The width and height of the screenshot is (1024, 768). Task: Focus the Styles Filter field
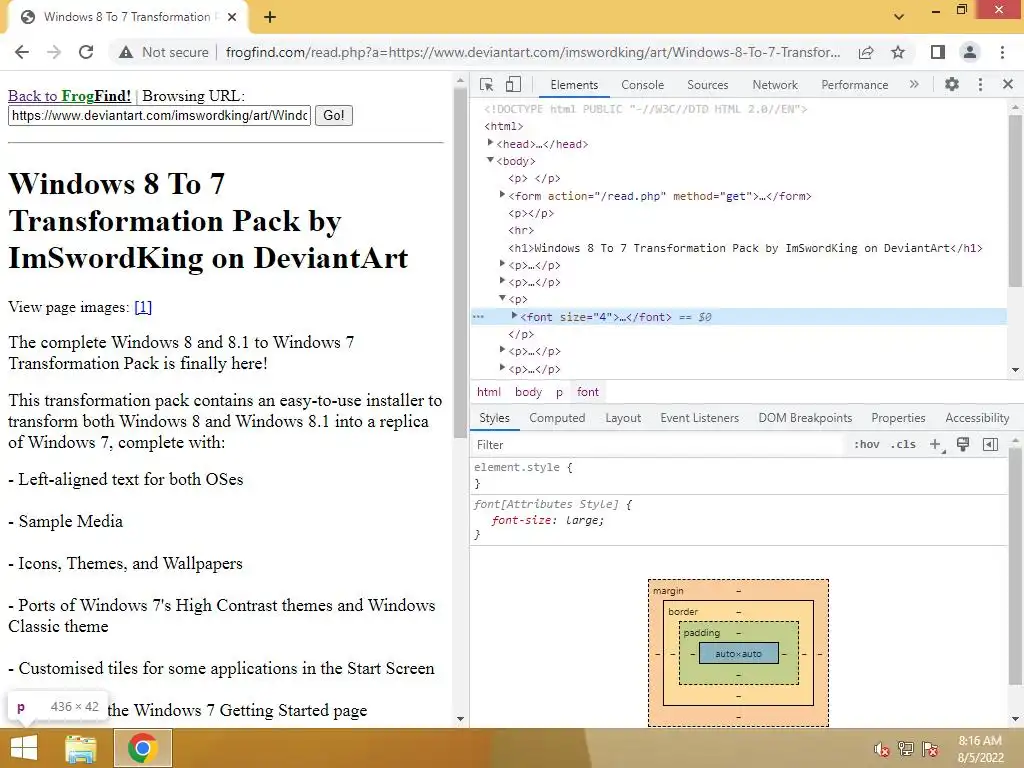point(659,445)
